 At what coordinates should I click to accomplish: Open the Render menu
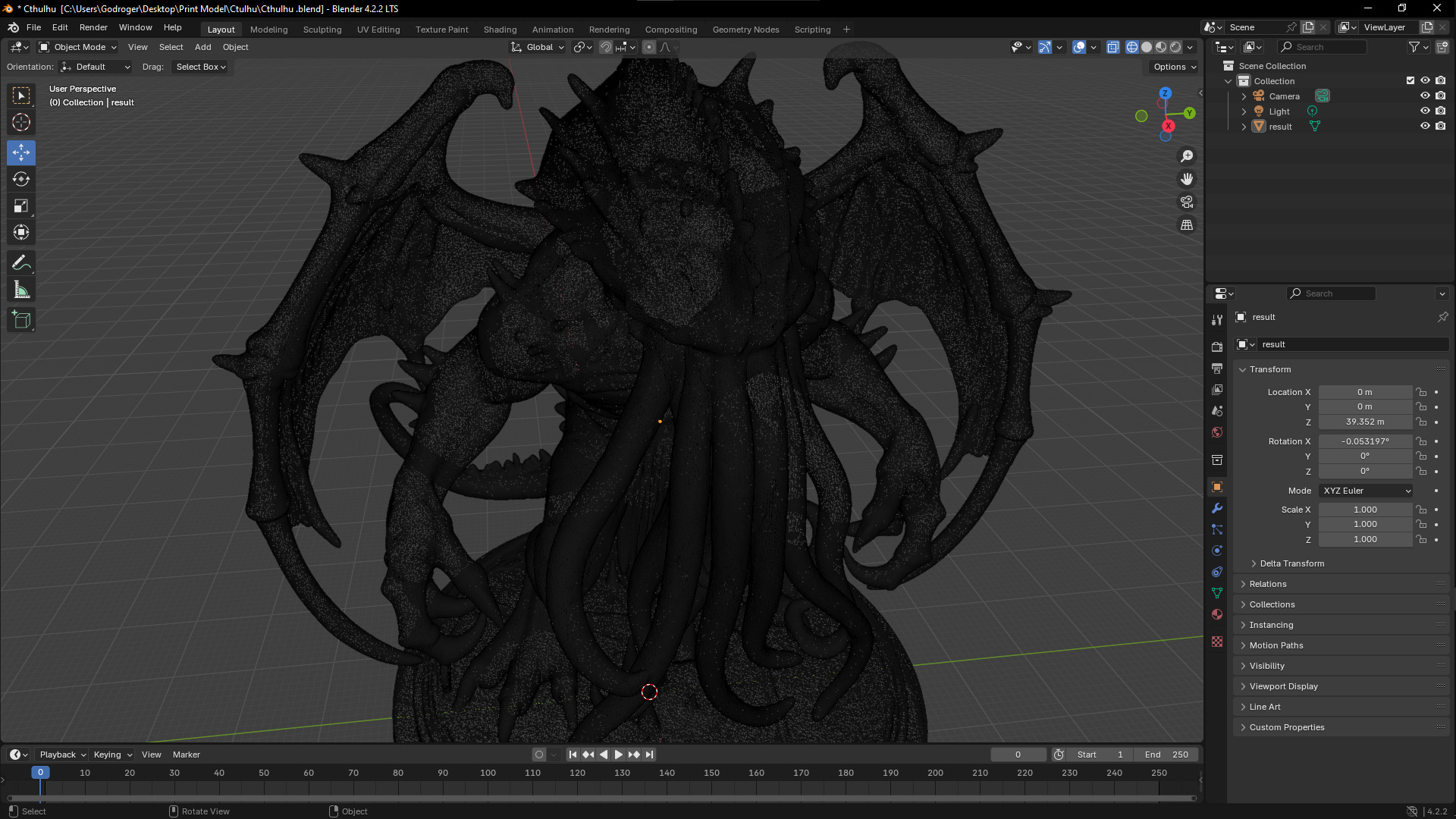pos(93,27)
